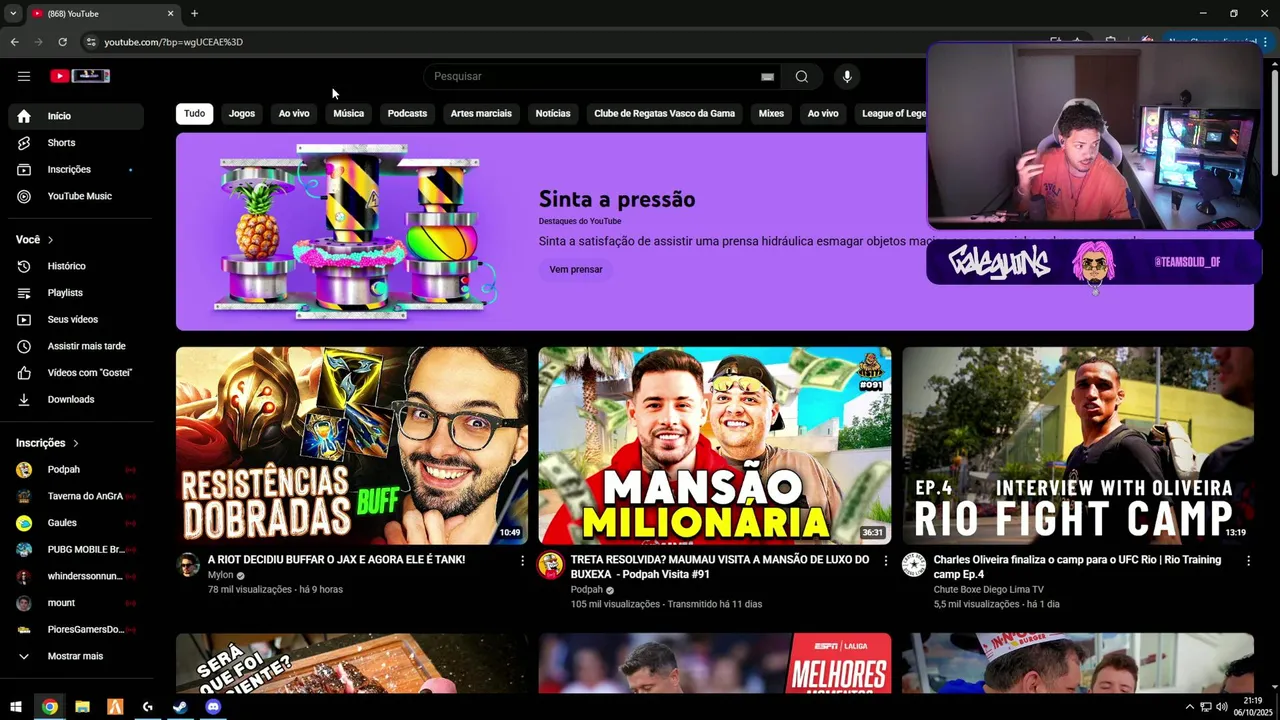Click Mylon channel avatar
The width and height of the screenshot is (1280, 720).
188,565
